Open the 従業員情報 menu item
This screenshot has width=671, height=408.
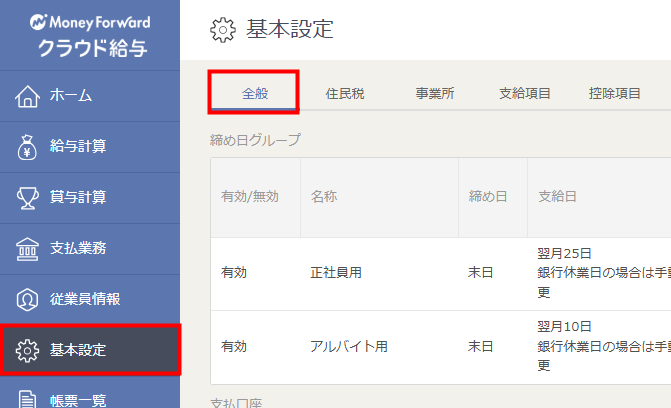point(85,299)
